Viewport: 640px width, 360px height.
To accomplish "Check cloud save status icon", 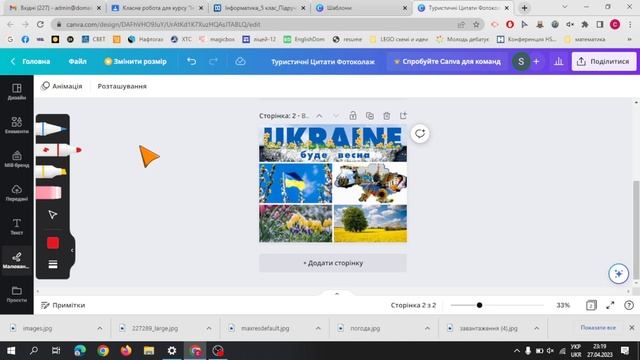I will [240, 62].
